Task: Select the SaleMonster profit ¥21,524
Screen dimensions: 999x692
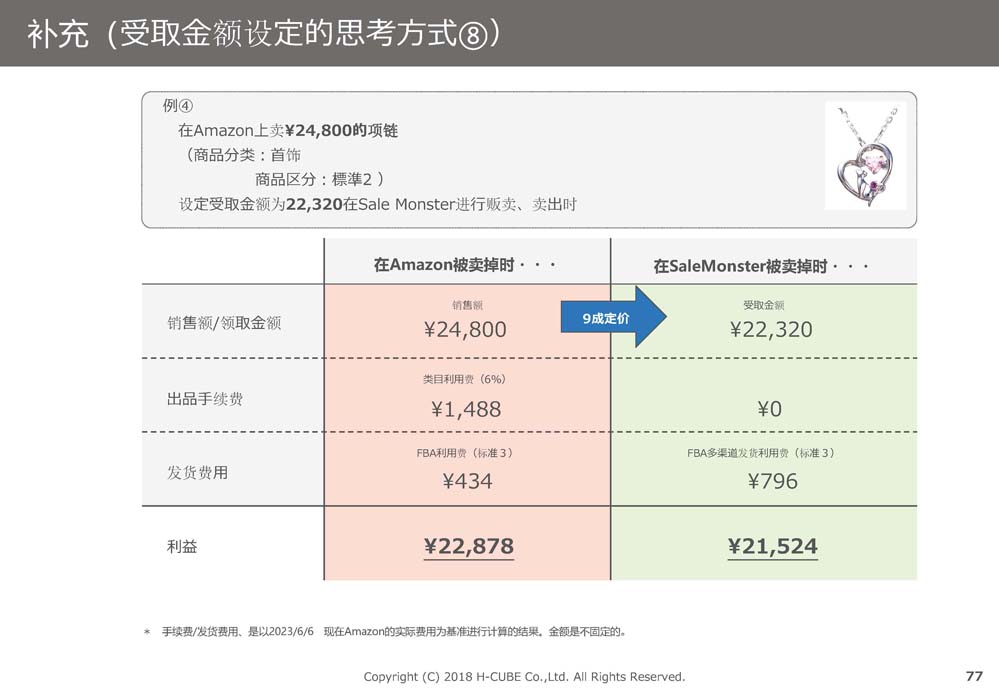Action: pyautogui.click(x=773, y=547)
